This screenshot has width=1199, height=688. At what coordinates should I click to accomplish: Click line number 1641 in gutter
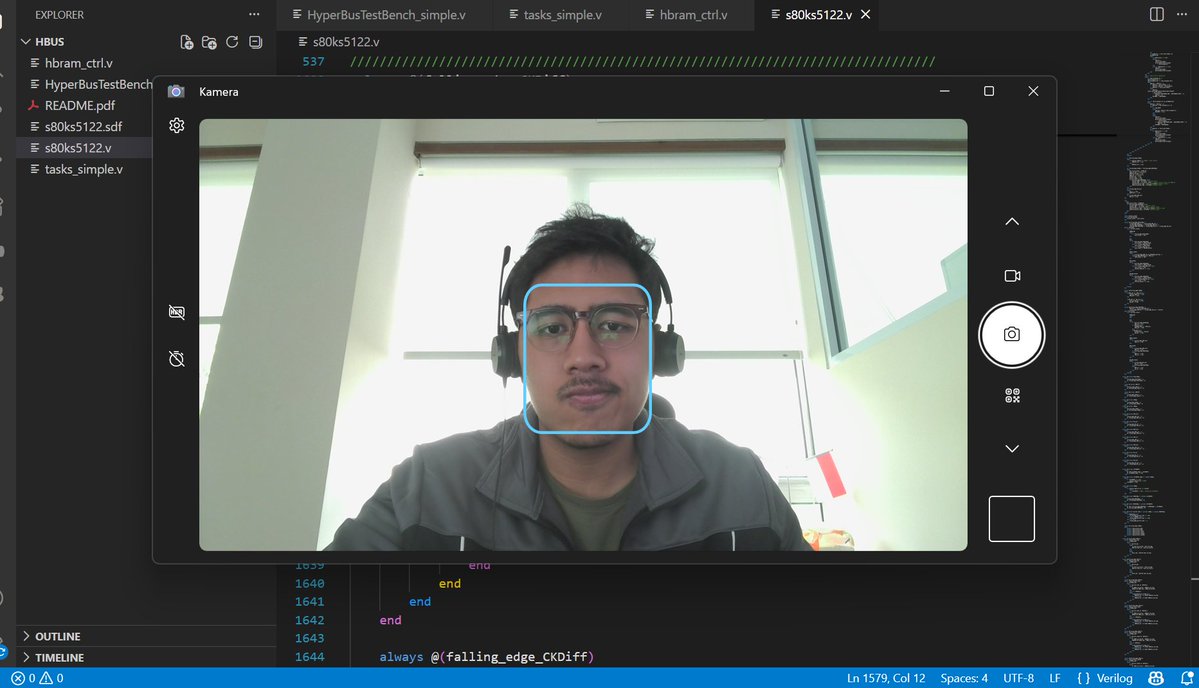point(310,602)
